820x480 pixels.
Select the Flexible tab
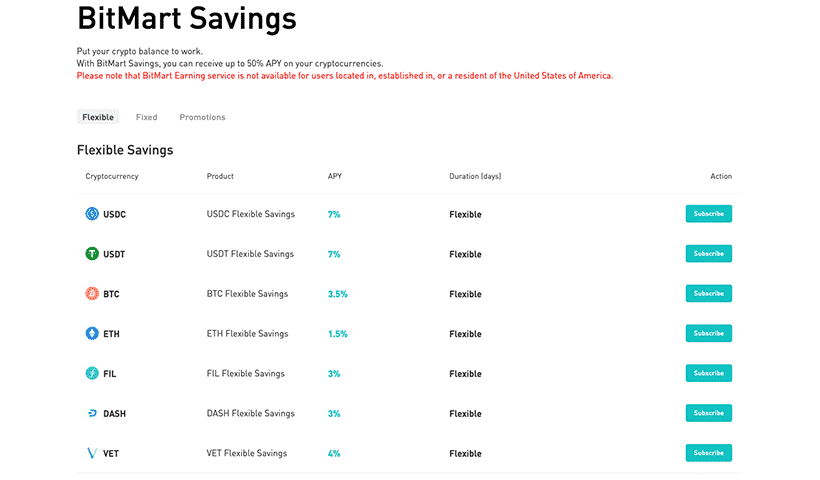98,117
